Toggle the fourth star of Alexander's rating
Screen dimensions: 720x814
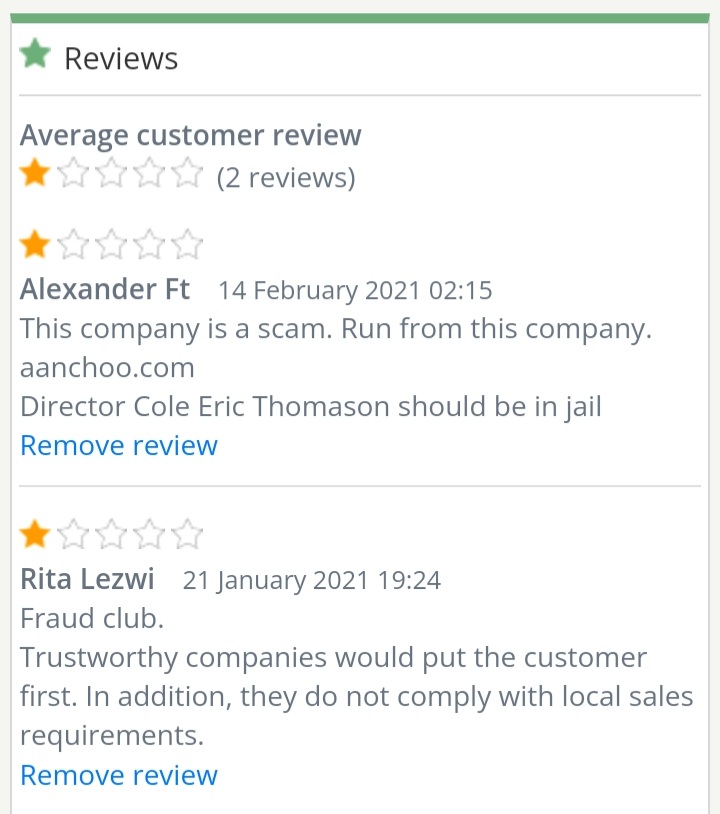[148, 242]
